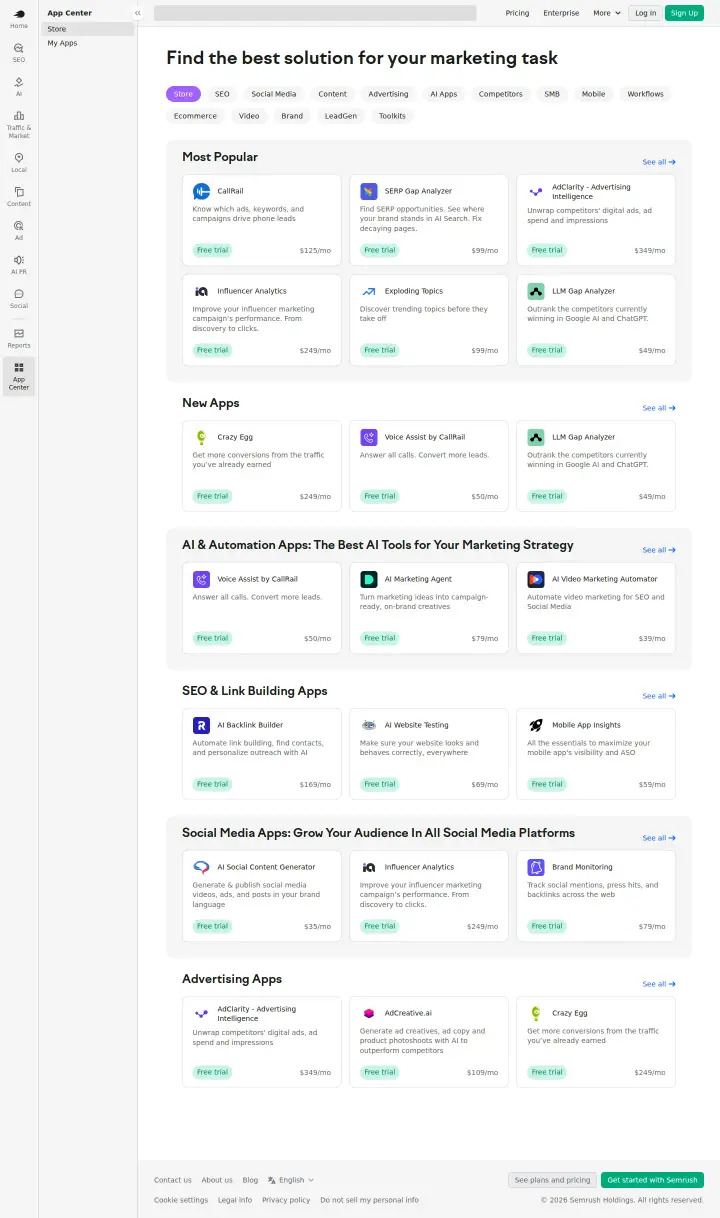This screenshot has height=1218, width=720.
Task: Open the Local sidebar section
Action: pyautogui.click(x=19, y=162)
